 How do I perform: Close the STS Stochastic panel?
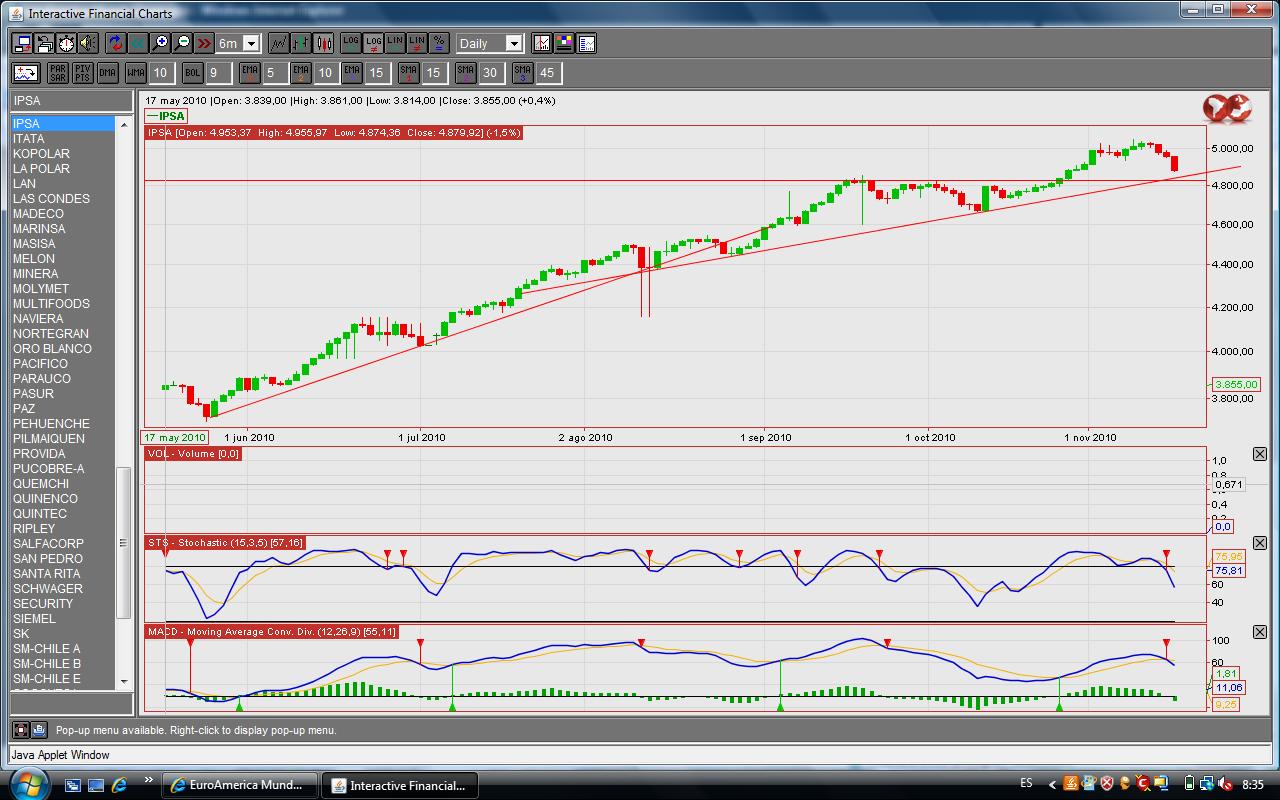1259,543
